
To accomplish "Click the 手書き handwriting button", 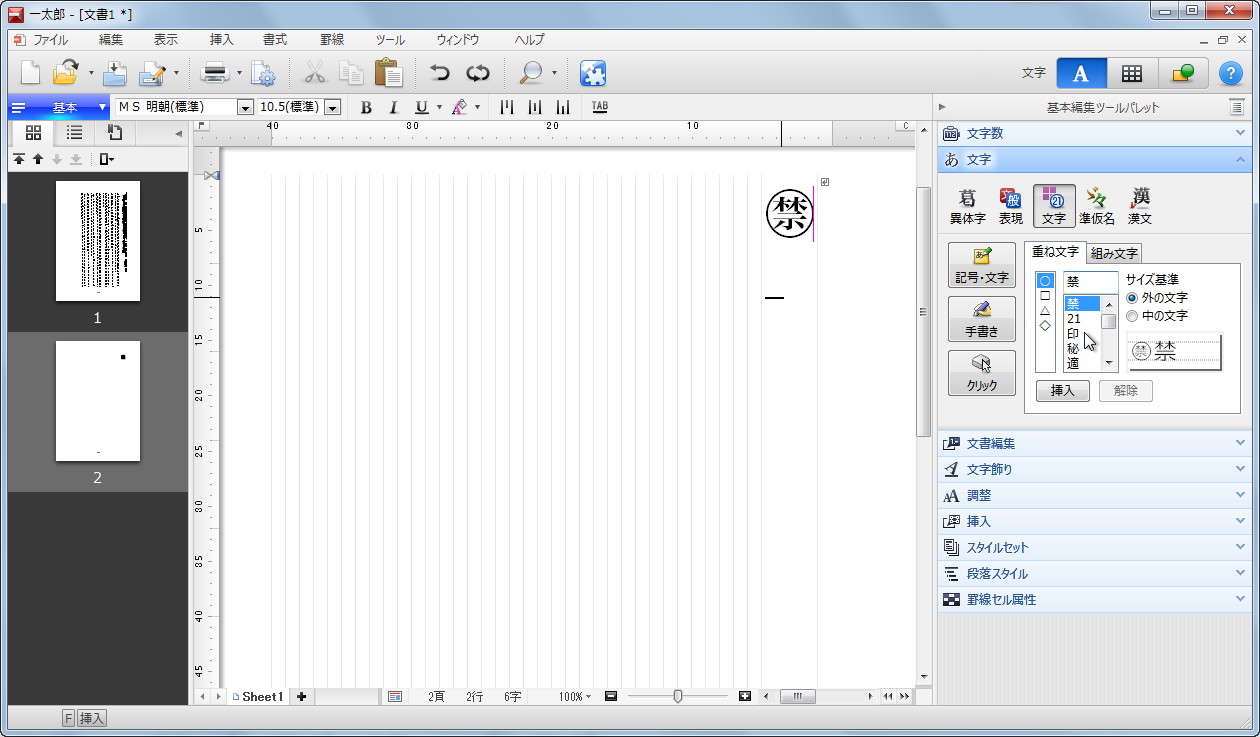I will coord(982,320).
